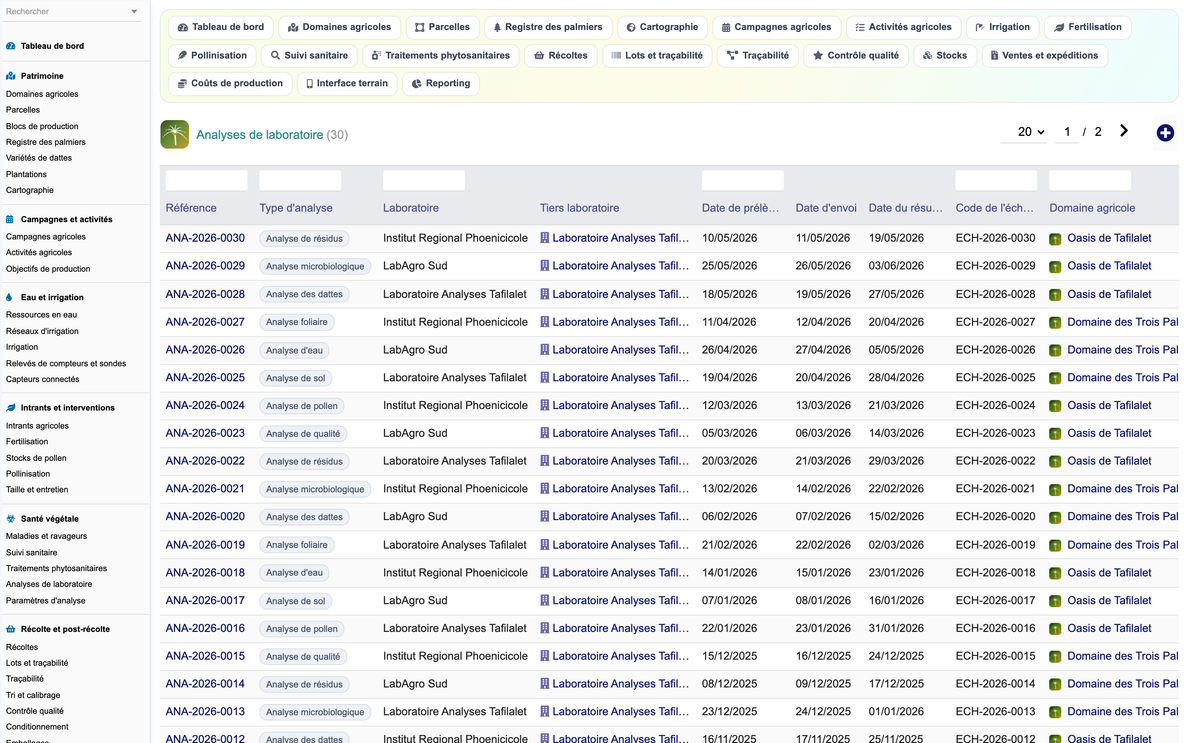Click the Date de prélèvement filter field
The height and width of the screenshot is (743, 1200).
tap(743, 180)
